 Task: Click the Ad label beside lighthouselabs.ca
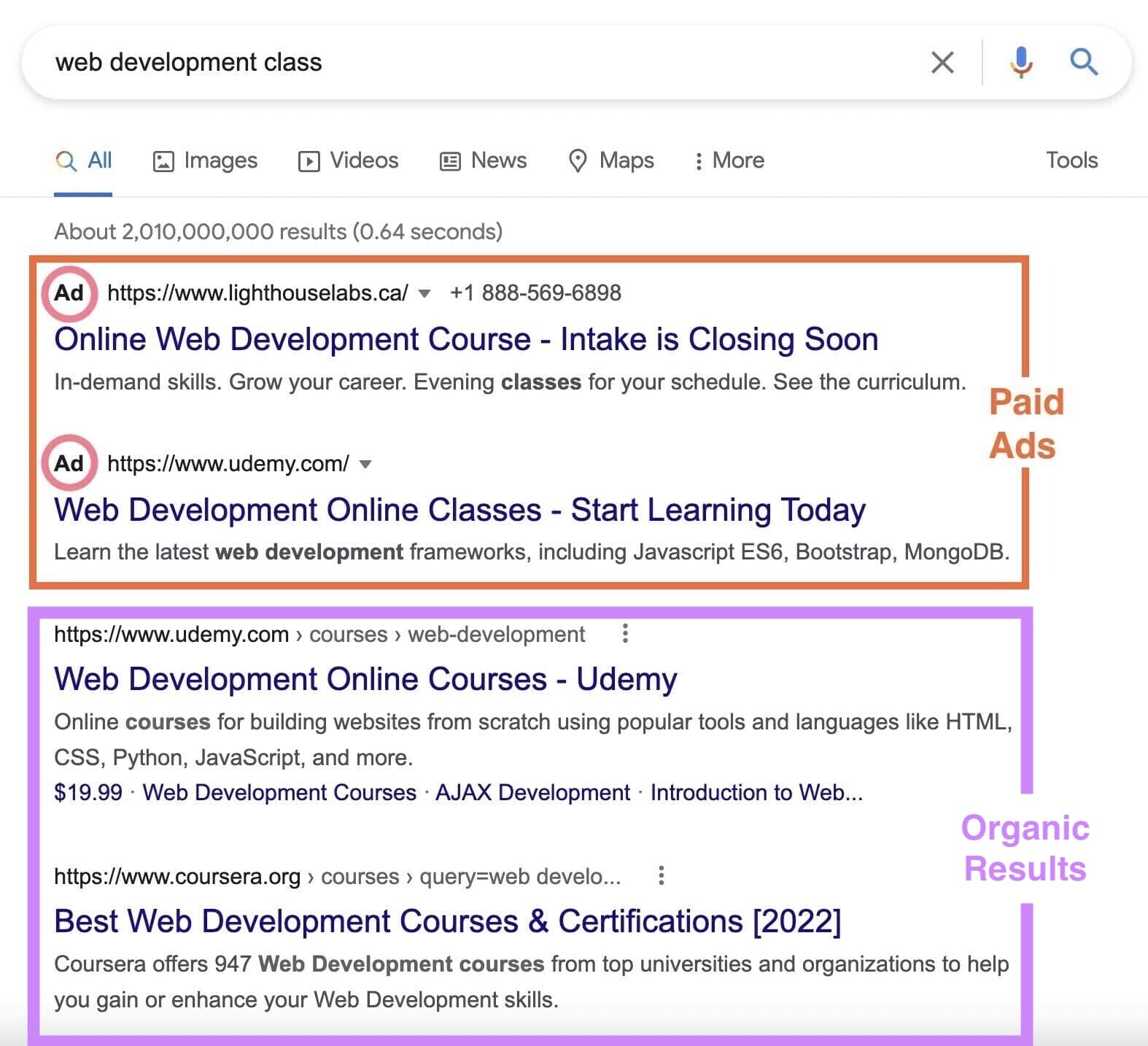(x=69, y=293)
